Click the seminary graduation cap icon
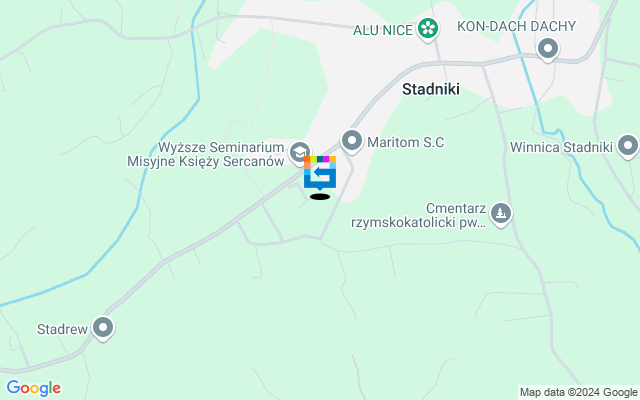The width and height of the screenshot is (640, 400). [300, 152]
